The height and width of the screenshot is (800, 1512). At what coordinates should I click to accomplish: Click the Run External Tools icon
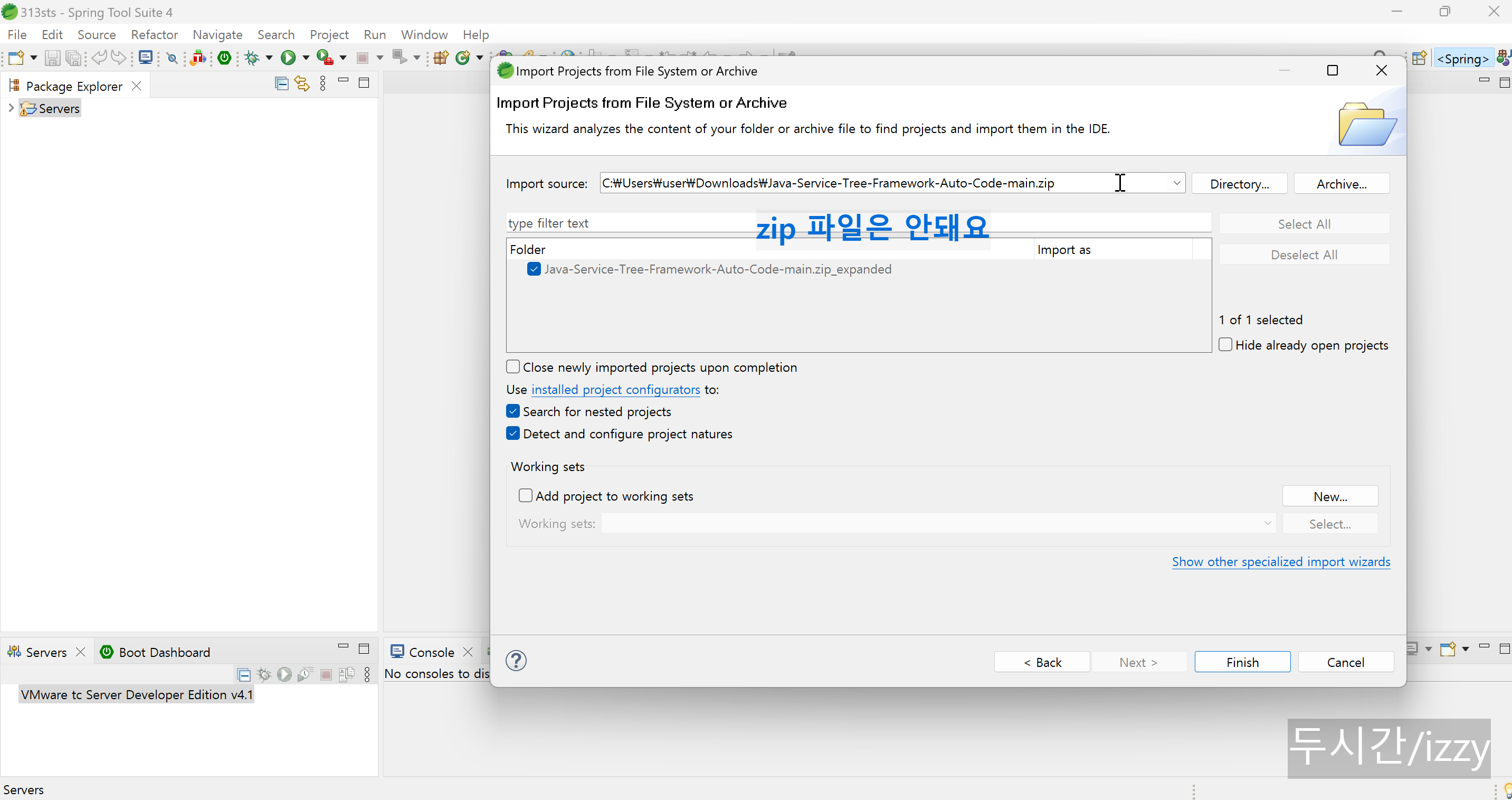tap(325, 58)
